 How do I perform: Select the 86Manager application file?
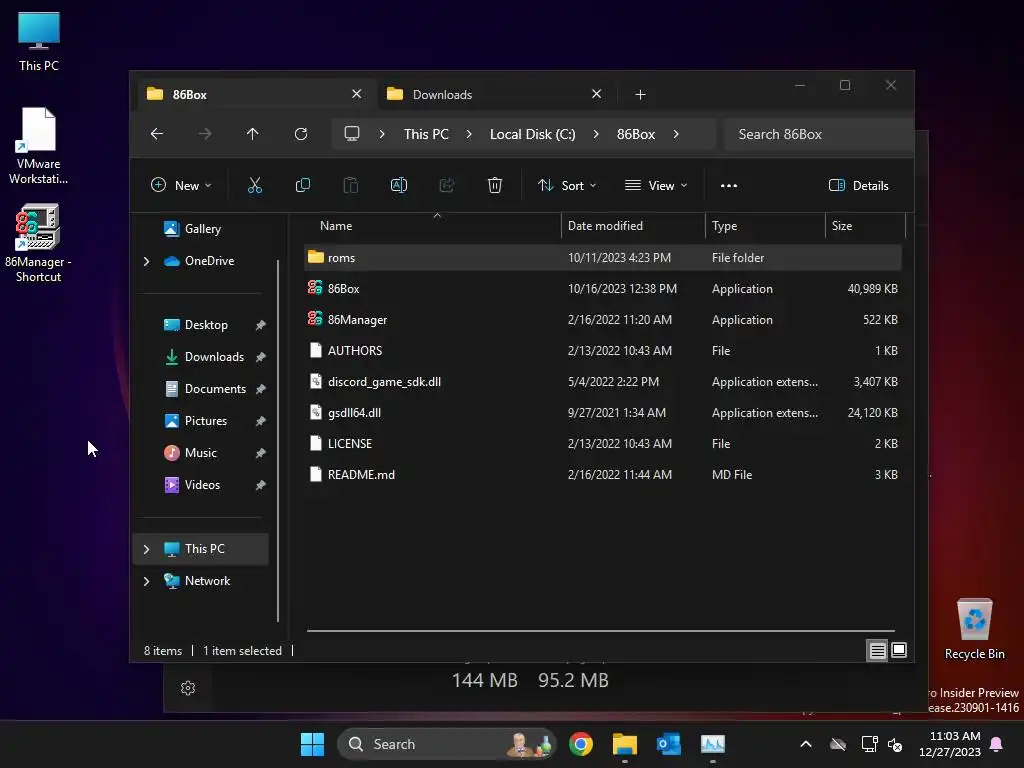603,319
